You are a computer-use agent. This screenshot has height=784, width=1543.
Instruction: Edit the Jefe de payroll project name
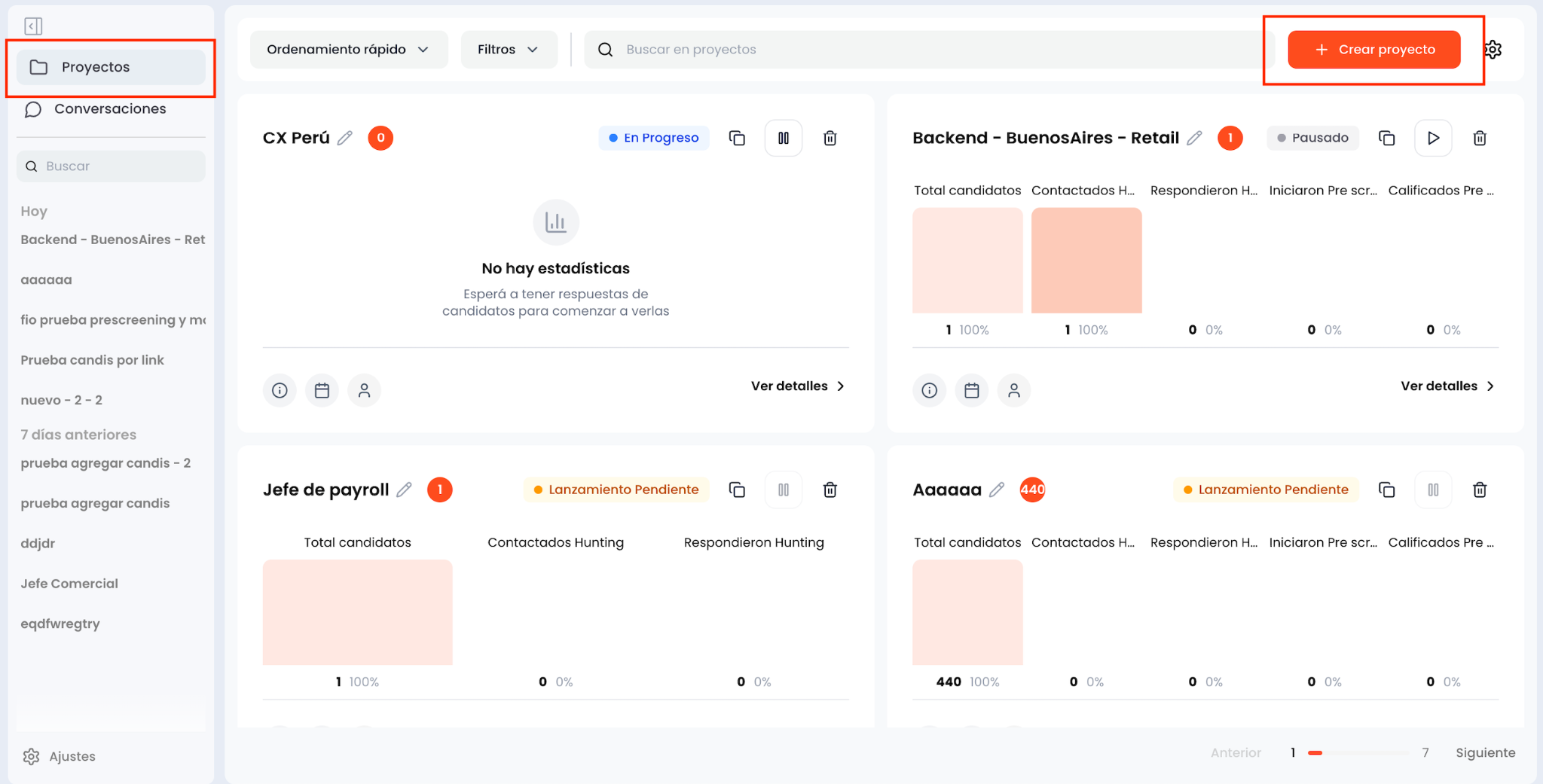[x=405, y=490]
